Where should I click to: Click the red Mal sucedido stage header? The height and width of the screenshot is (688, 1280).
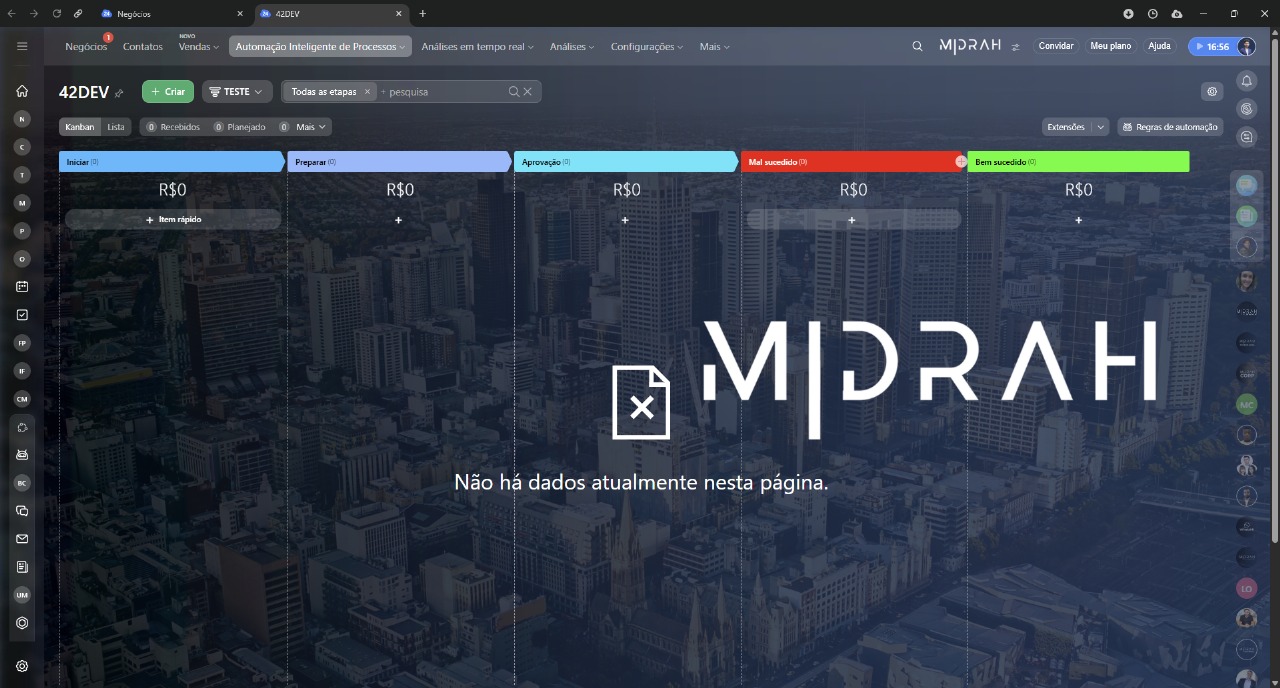848,161
